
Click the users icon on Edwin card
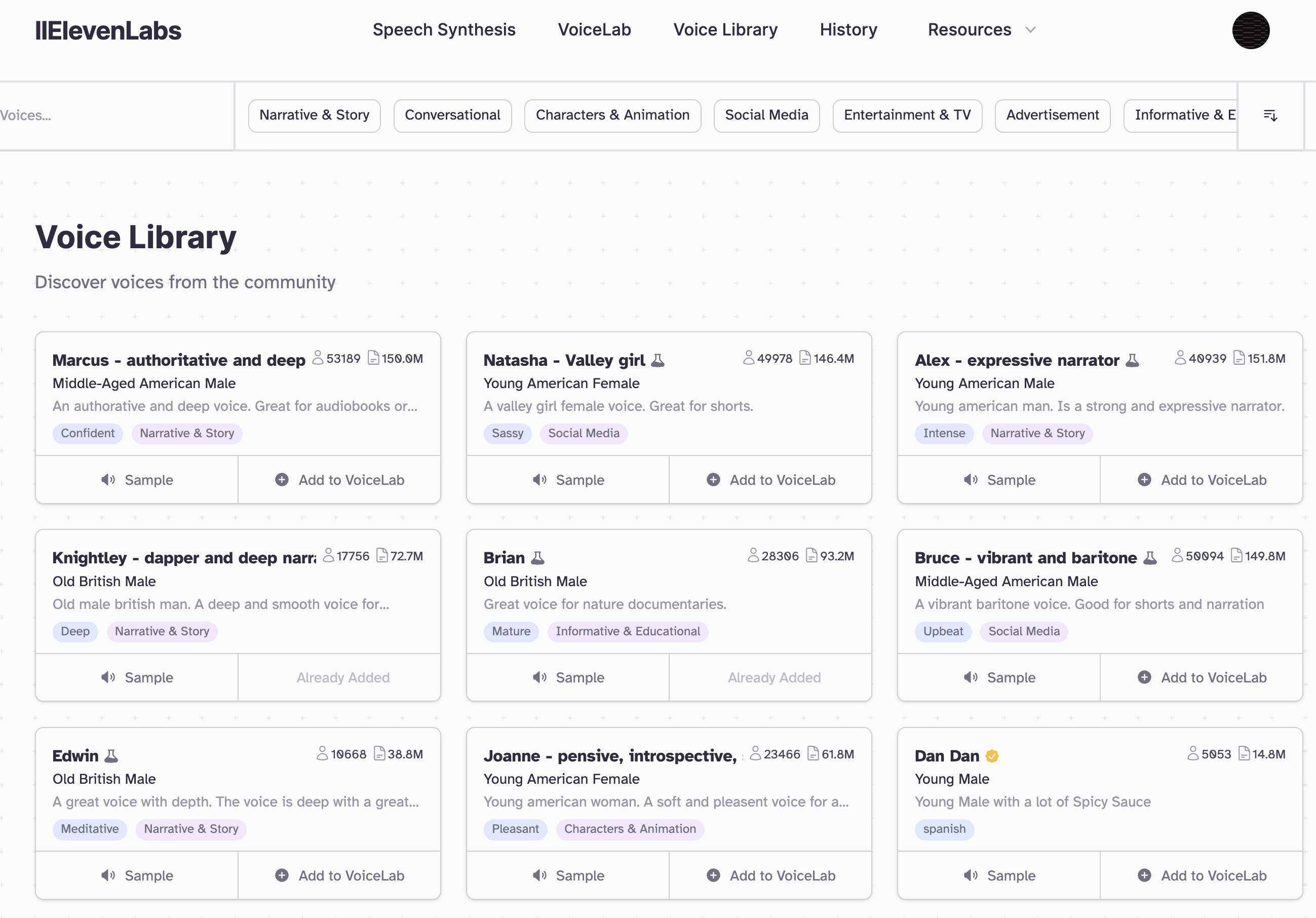point(322,753)
